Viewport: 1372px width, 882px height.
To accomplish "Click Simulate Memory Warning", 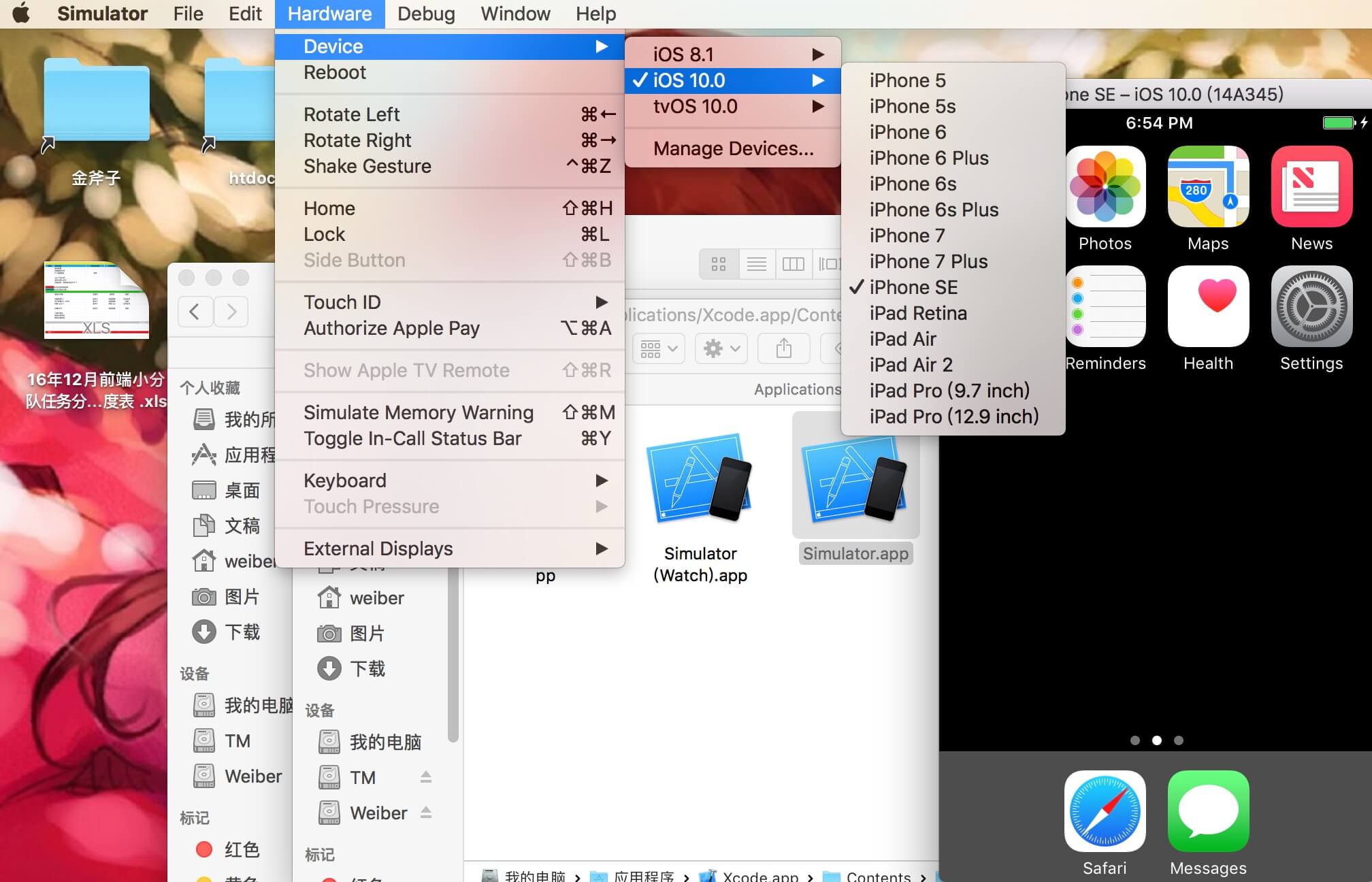I will 450,412.
